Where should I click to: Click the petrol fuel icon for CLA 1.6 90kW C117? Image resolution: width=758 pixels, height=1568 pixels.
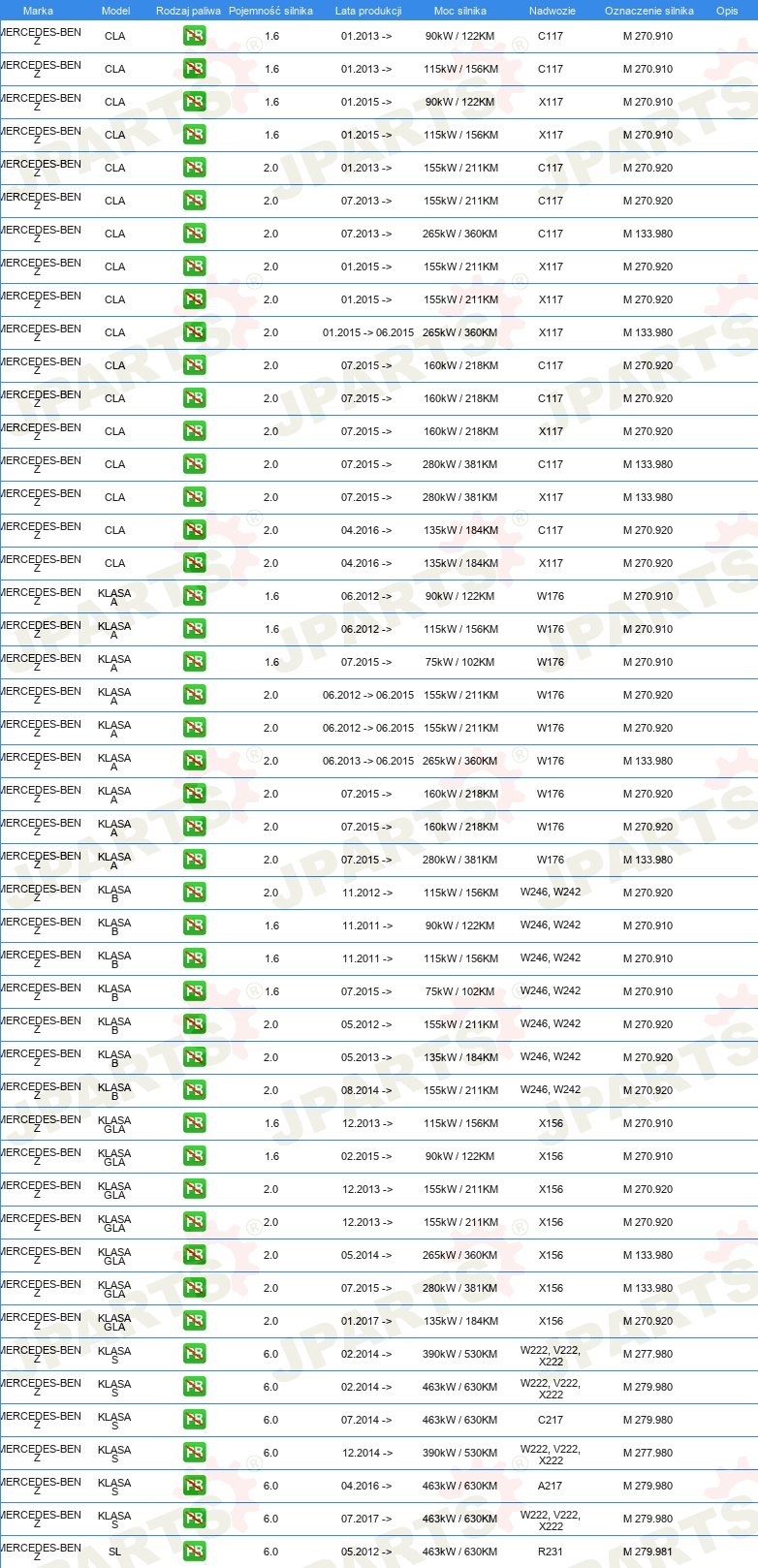[194, 36]
